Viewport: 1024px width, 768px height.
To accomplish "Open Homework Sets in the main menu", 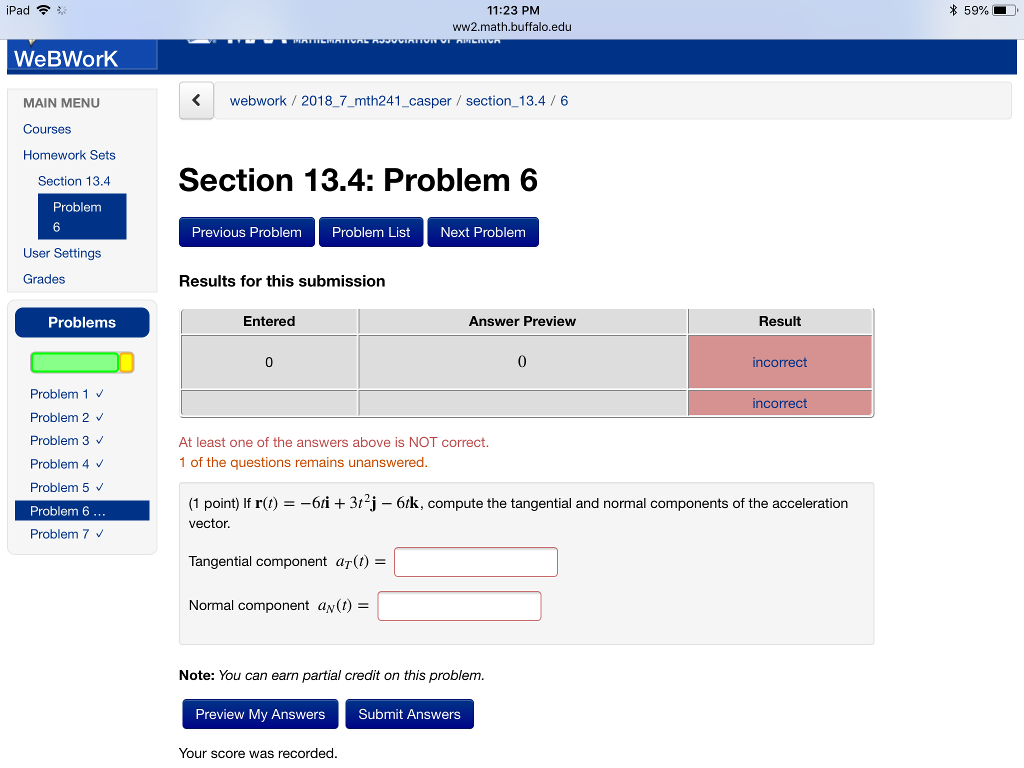I will [69, 155].
